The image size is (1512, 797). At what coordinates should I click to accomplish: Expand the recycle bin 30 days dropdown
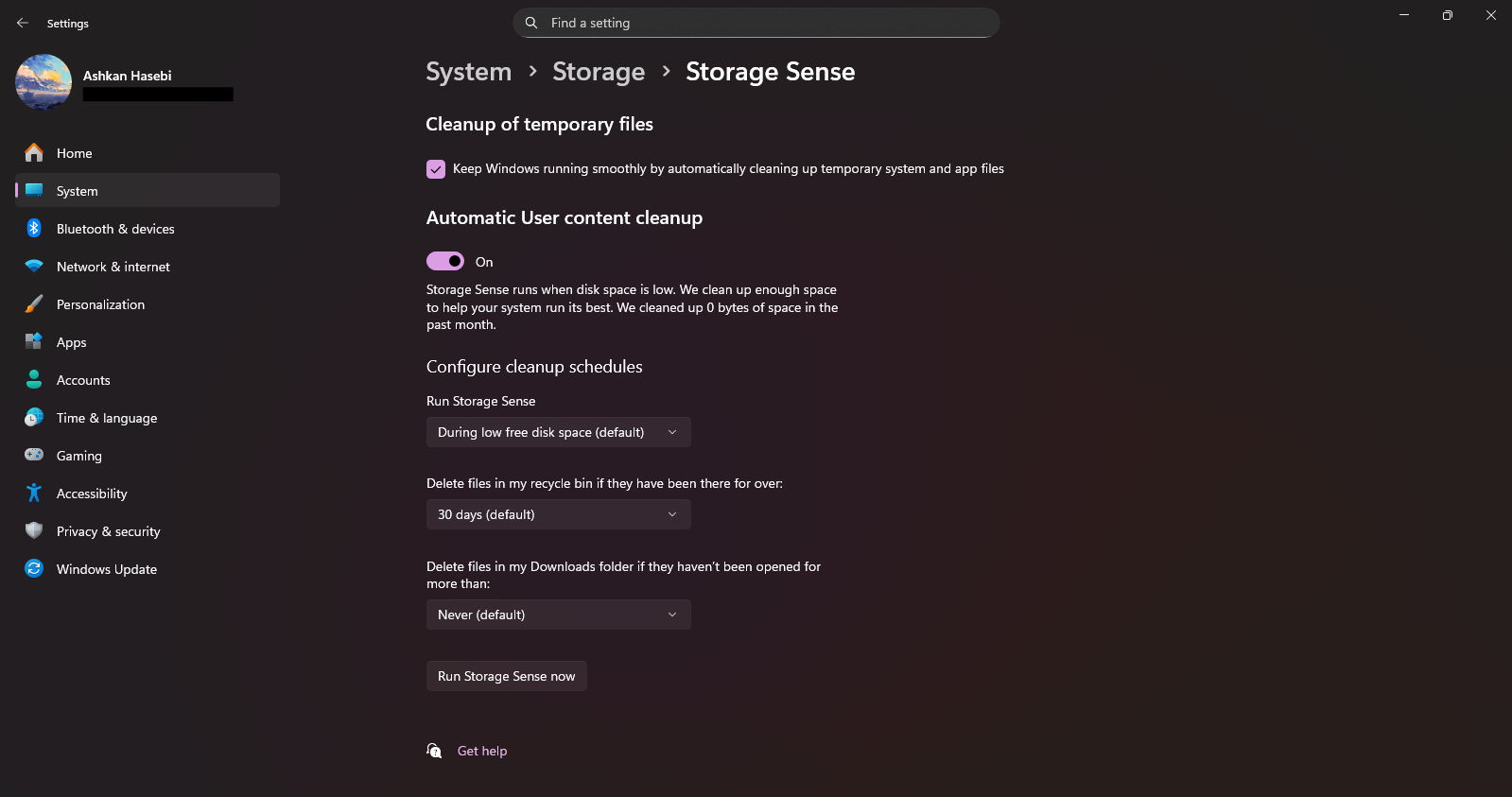pyautogui.click(x=558, y=514)
